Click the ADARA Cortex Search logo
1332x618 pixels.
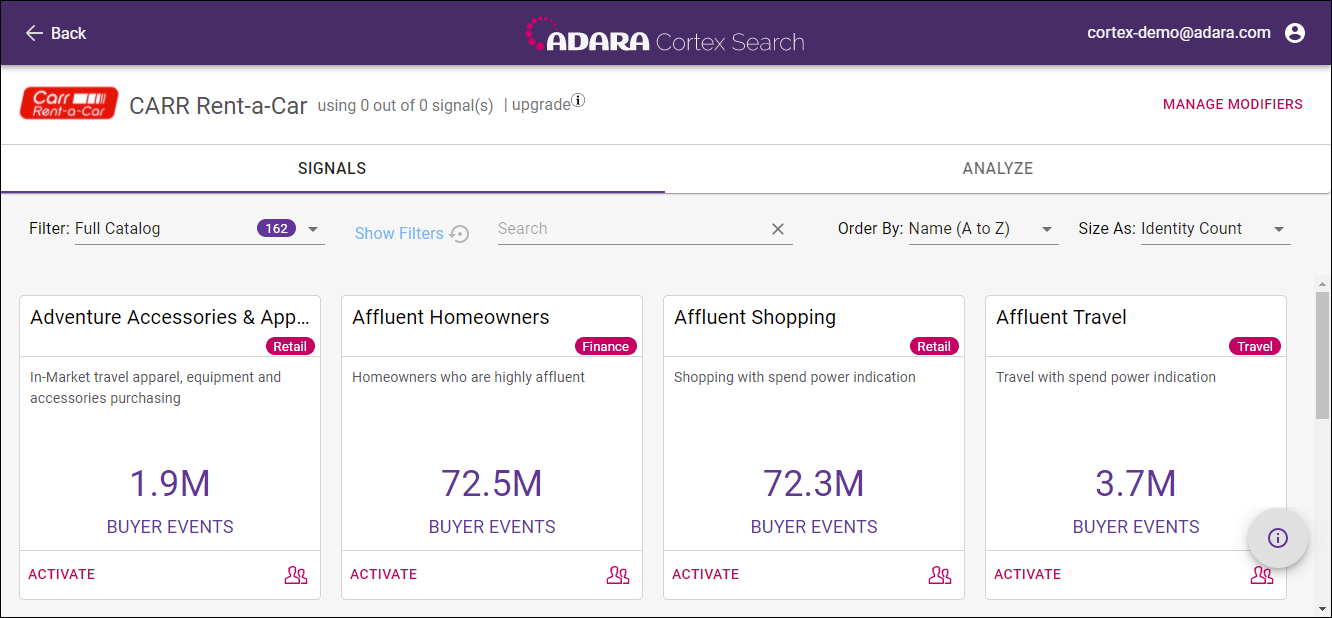pos(665,35)
